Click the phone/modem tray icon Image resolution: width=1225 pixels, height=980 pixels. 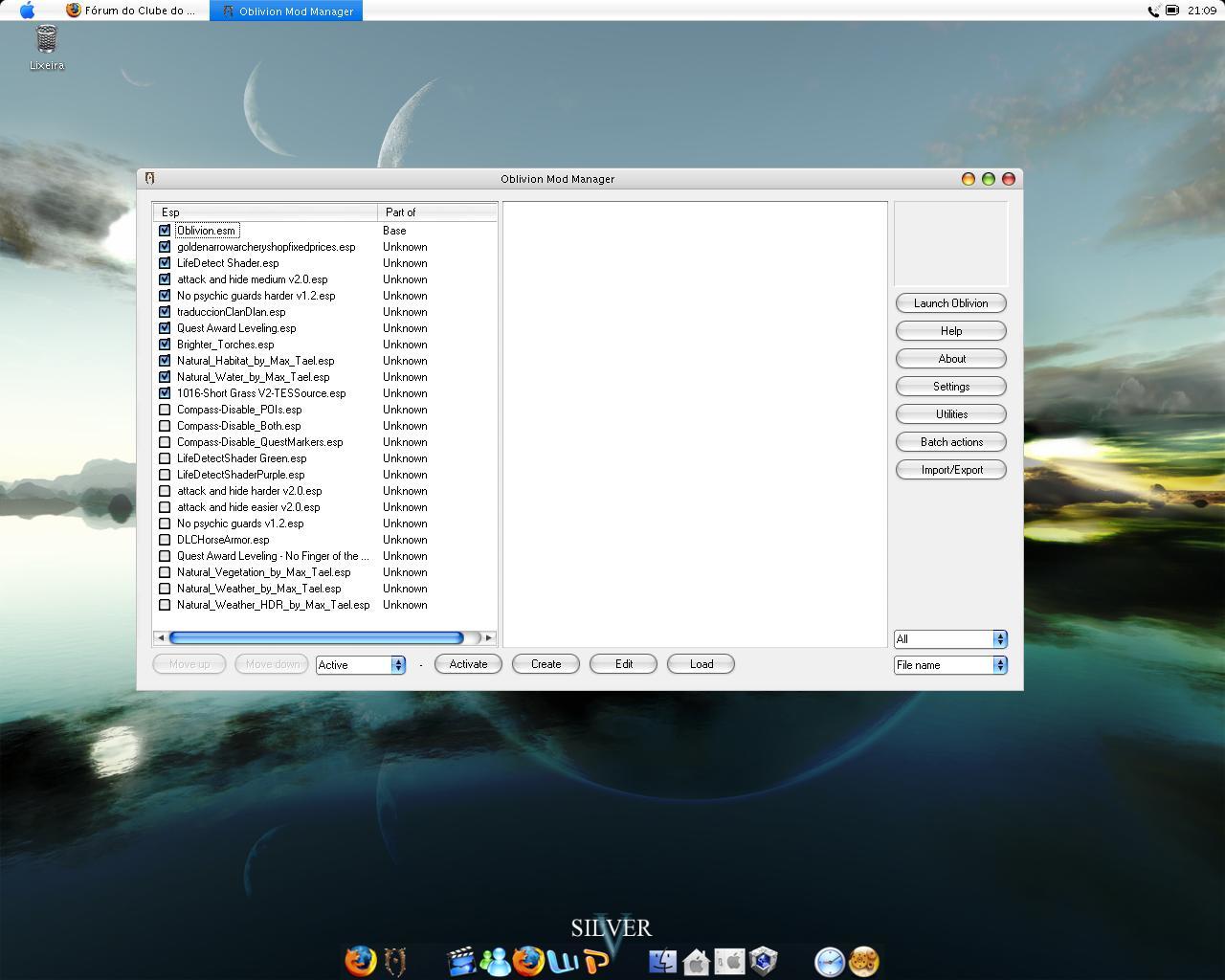pos(1153,11)
